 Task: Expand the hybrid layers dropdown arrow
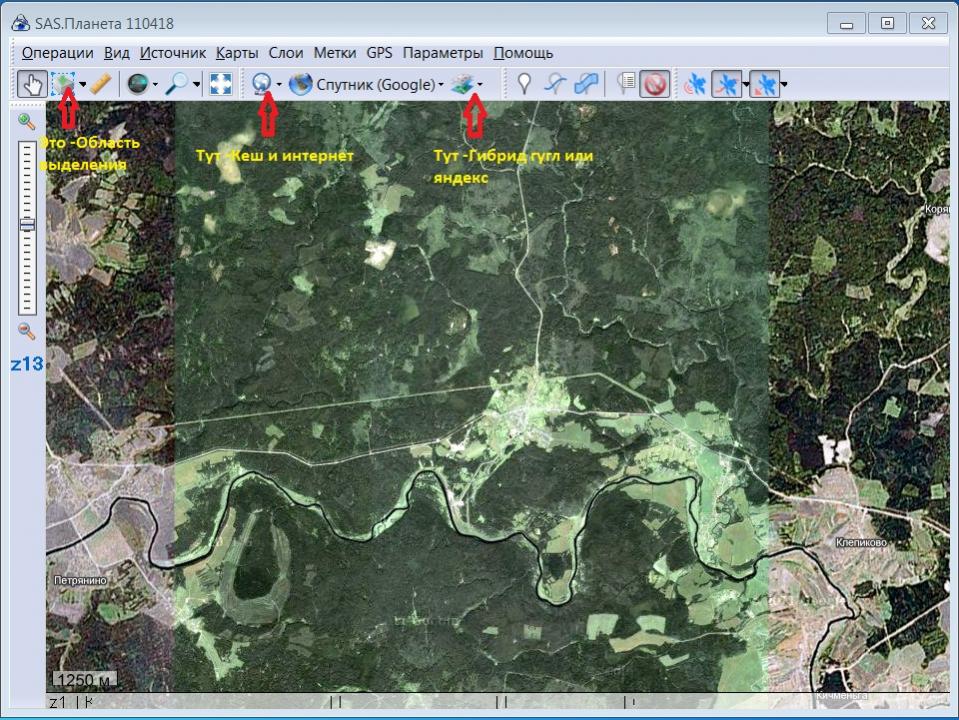481,85
